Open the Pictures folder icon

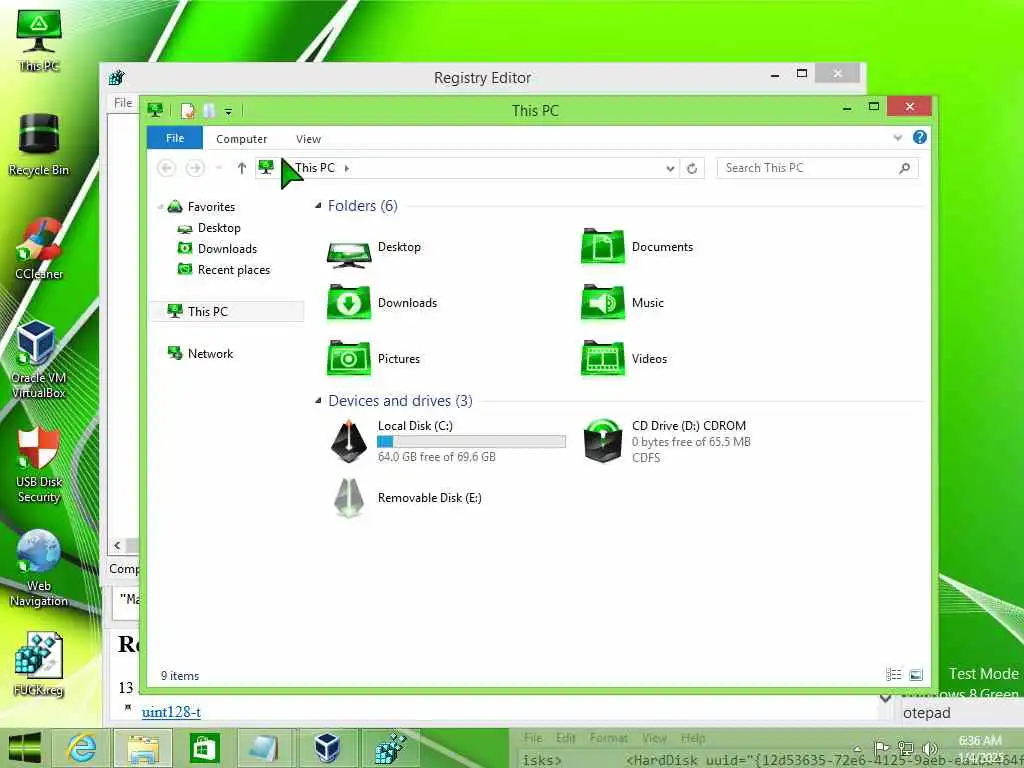point(349,359)
